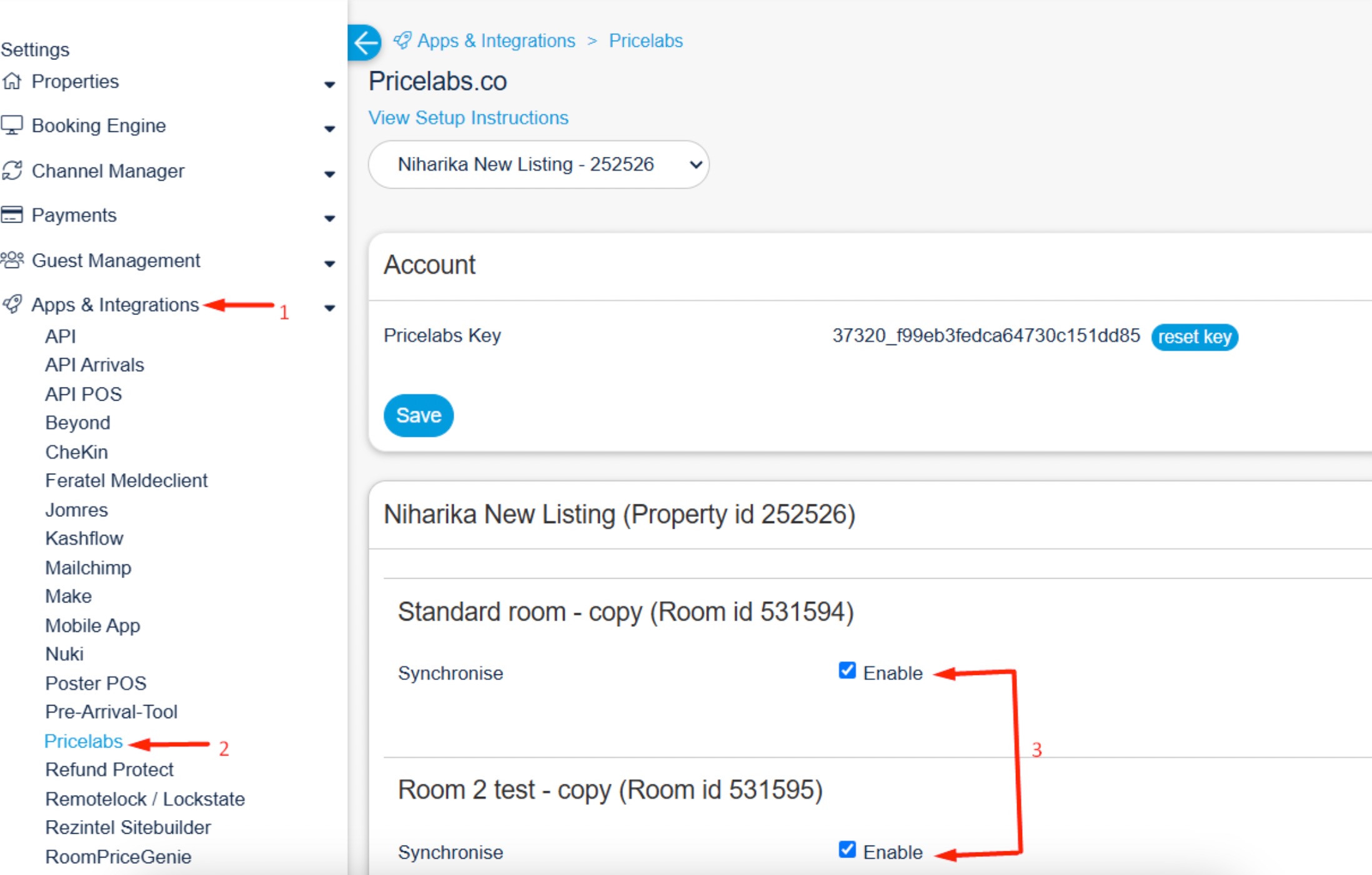Click the Pricelabs breadcrumb link
The image size is (1372, 875).
coord(646,41)
